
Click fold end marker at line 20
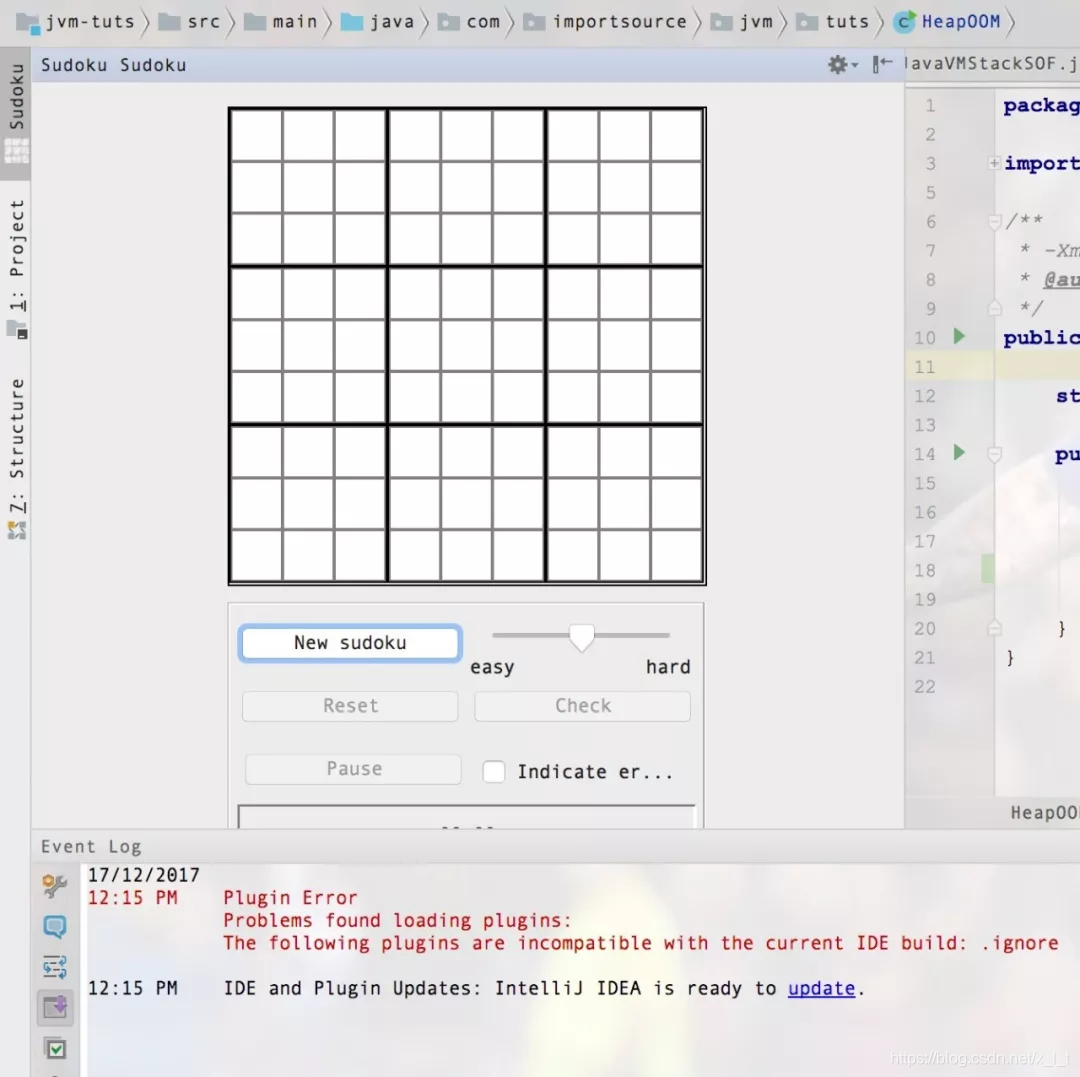coord(994,628)
